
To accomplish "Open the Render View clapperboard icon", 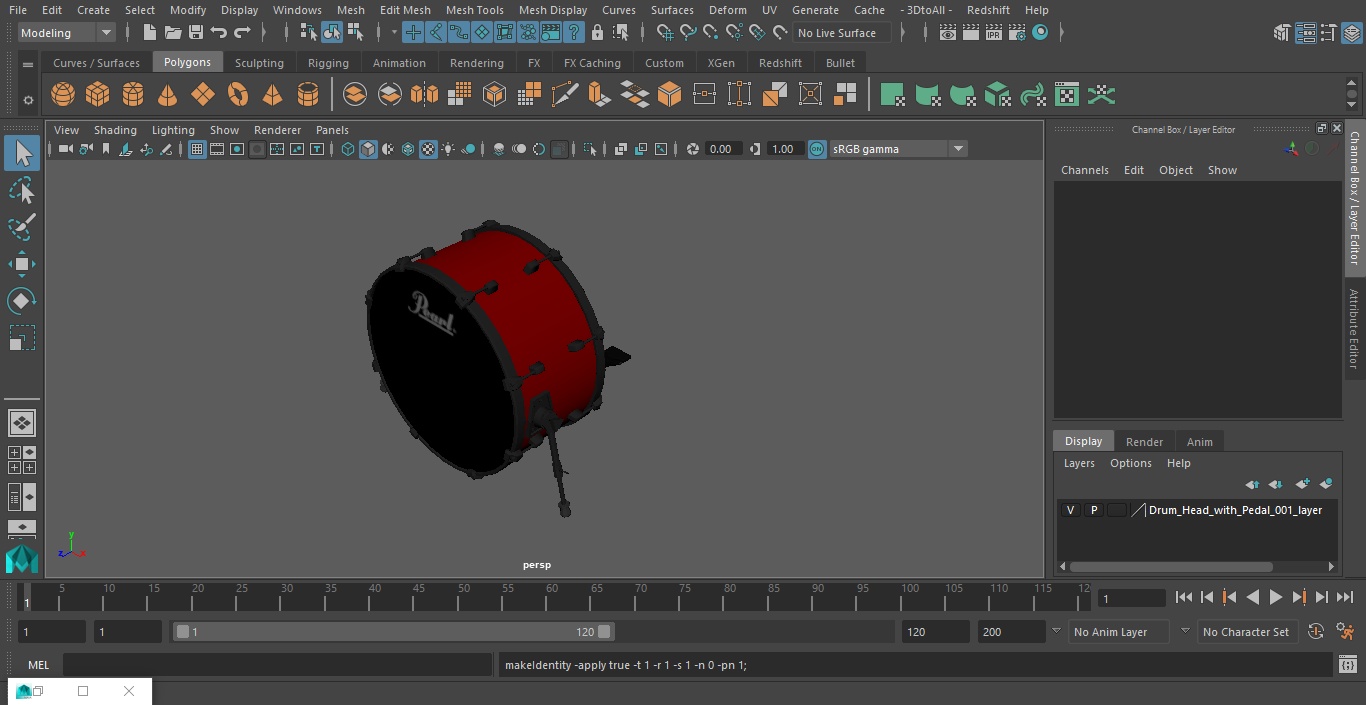I will pos(947,33).
